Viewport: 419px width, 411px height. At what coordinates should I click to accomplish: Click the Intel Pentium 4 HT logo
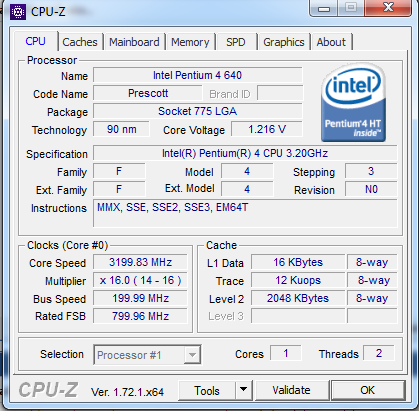(353, 102)
